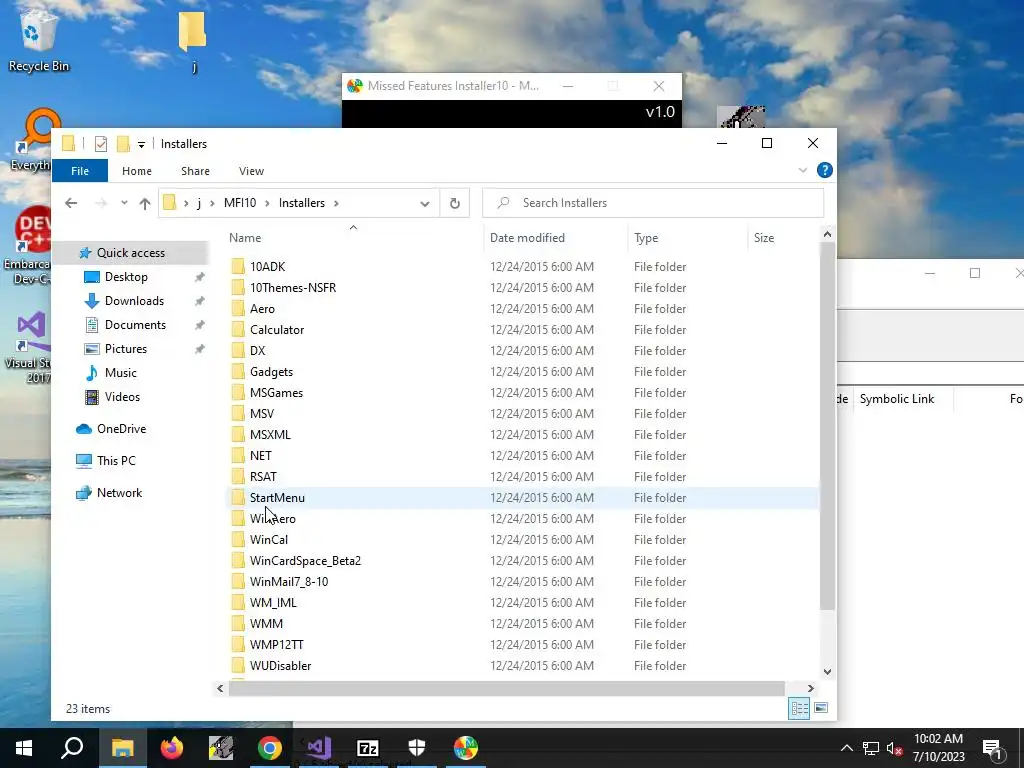Click the Search Installers field
Image resolution: width=1024 pixels, height=768 pixels.
point(653,203)
